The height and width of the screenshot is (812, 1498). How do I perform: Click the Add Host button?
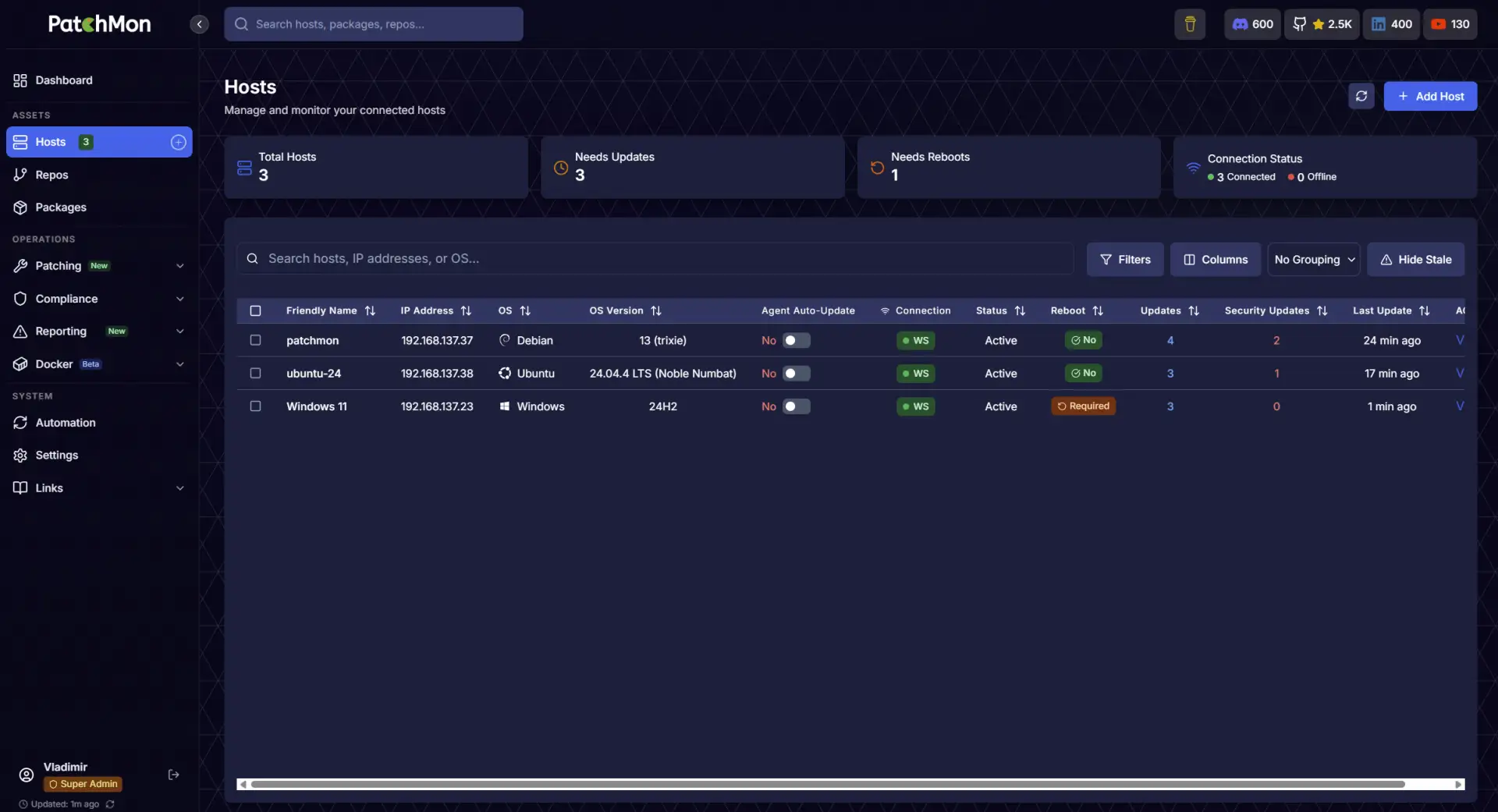click(x=1430, y=96)
